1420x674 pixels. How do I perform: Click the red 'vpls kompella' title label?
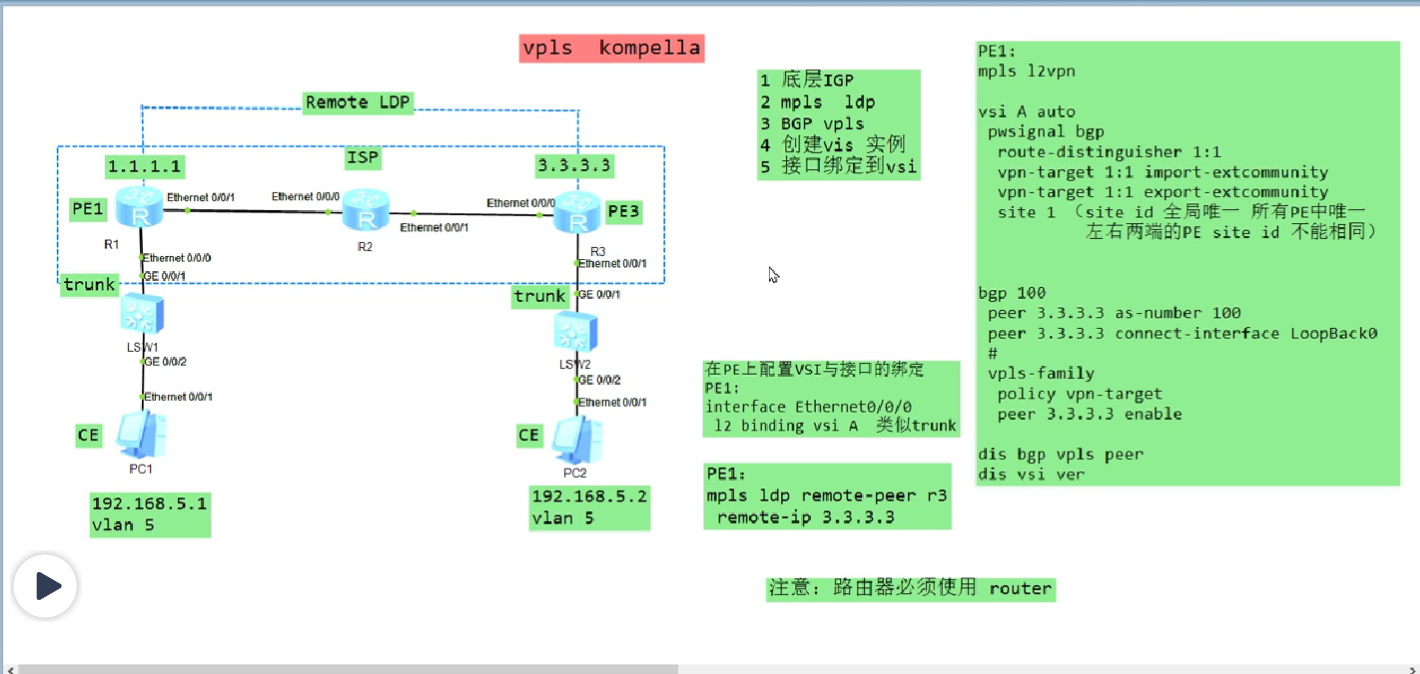pos(612,47)
